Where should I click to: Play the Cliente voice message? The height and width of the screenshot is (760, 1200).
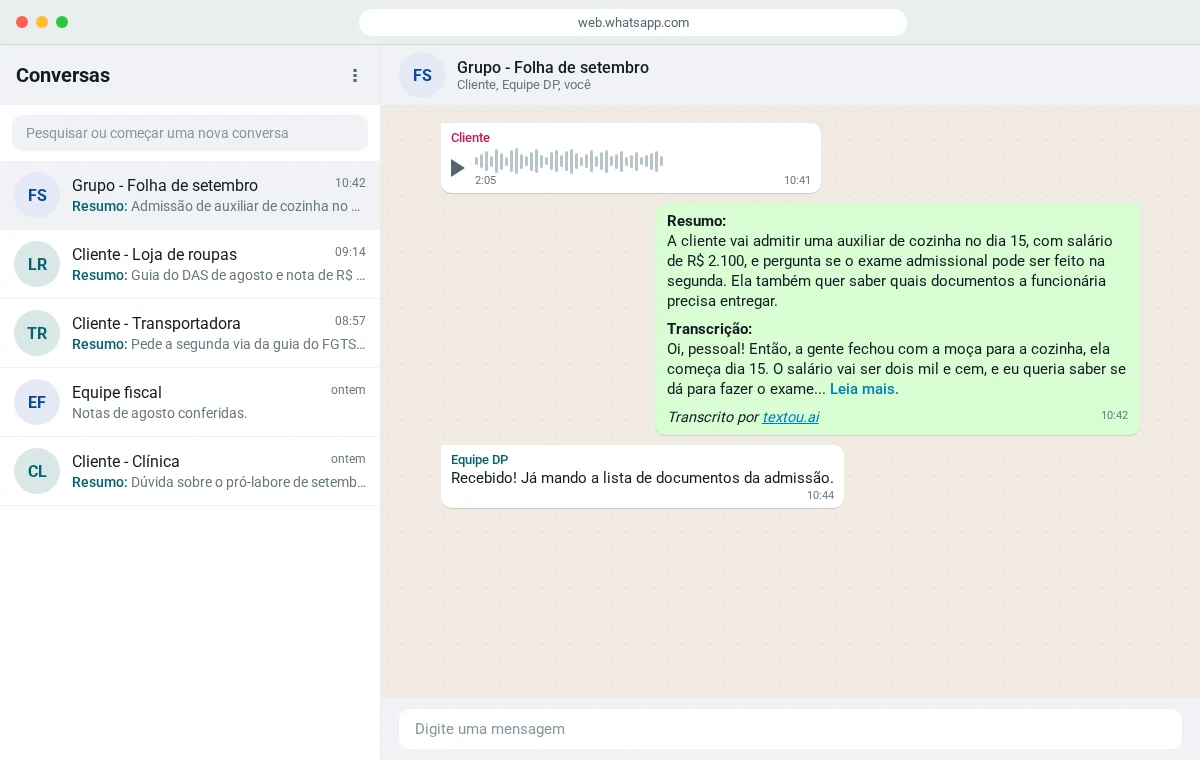click(x=457, y=168)
